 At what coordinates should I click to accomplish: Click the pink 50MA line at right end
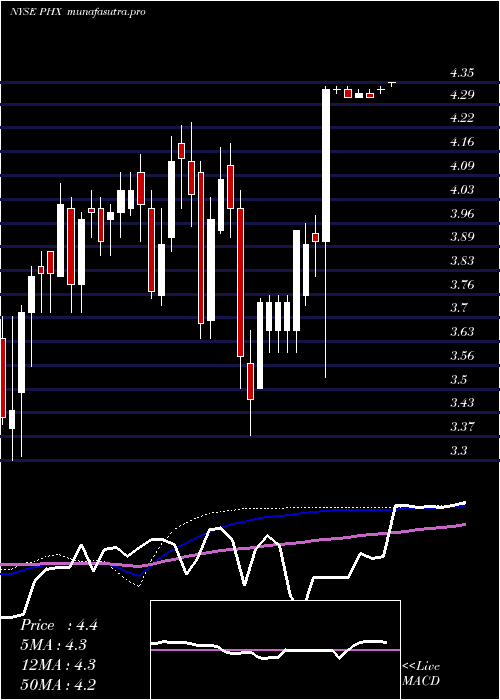coord(462,525)
